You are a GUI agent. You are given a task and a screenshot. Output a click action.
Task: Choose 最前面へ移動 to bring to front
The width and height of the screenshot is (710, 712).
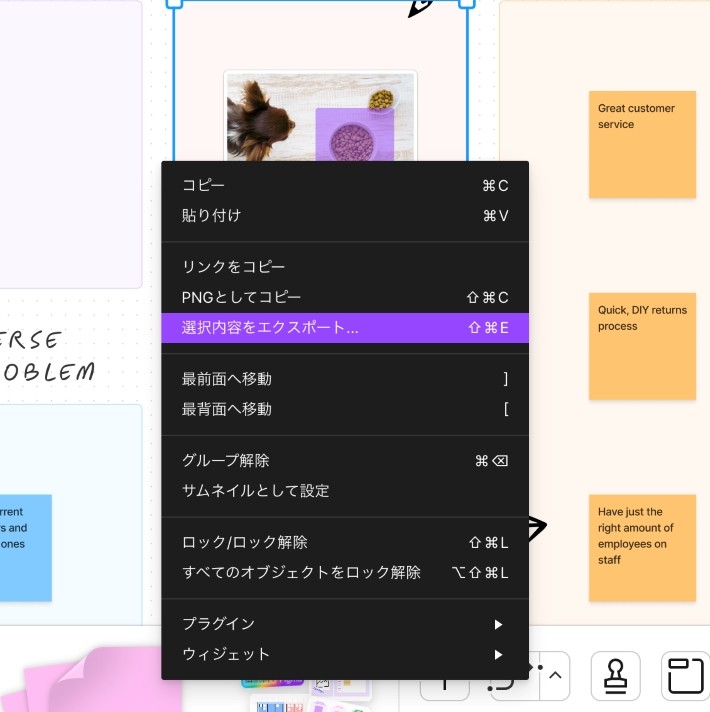coord(345,379)
